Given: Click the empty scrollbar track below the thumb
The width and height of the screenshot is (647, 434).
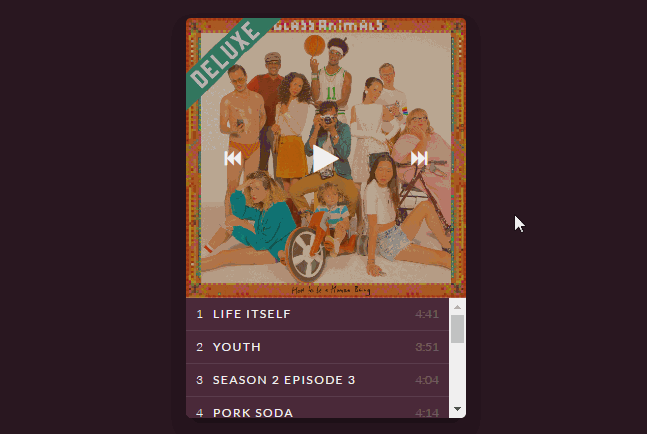Looking at the screenshot, I should pos(457,372).
